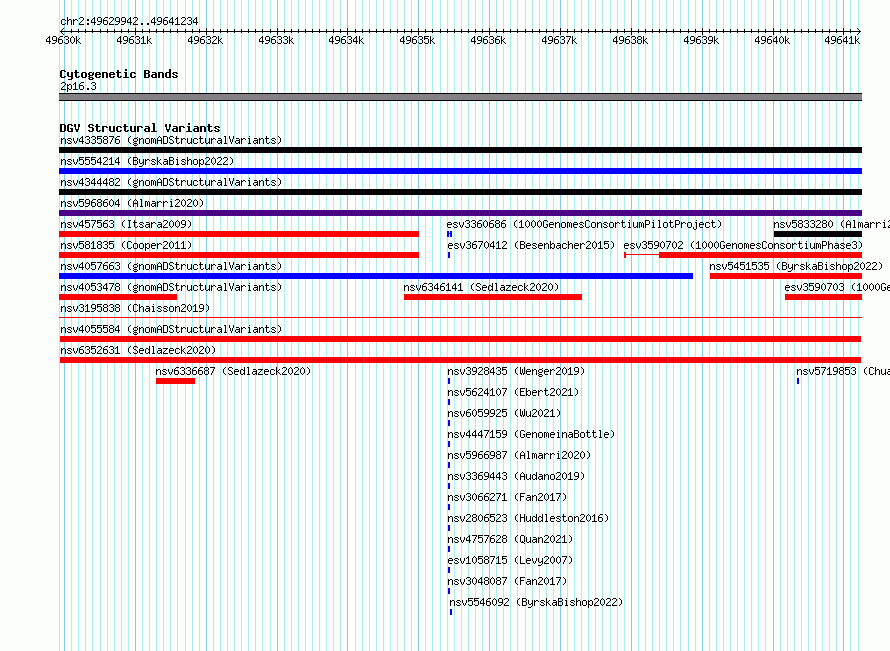Open nsv3195838 Chaisson2019 label
This screenshot has width=890, height=651.
pos(135,308)
